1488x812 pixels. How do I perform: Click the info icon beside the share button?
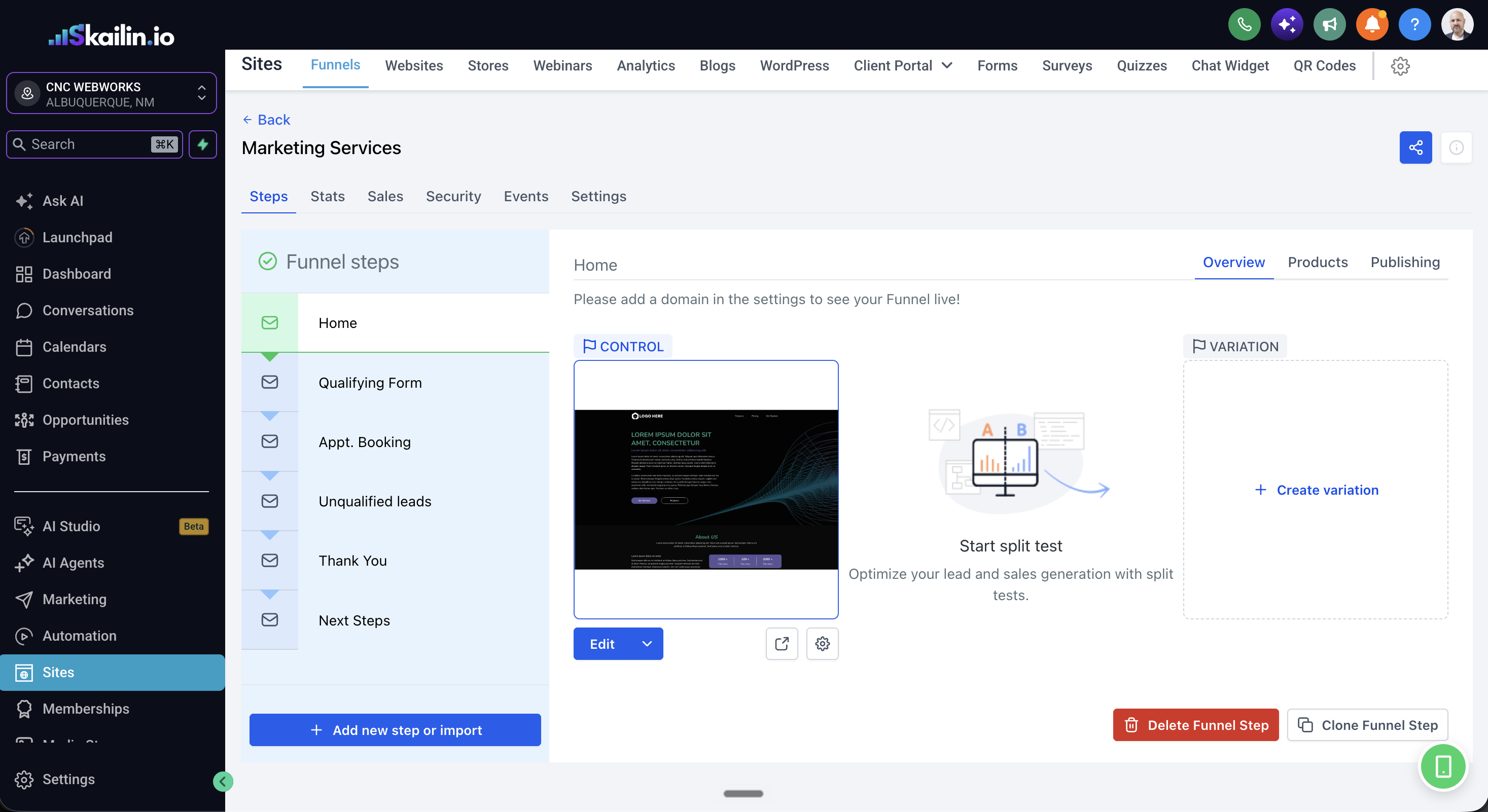tap(1456, 147)
